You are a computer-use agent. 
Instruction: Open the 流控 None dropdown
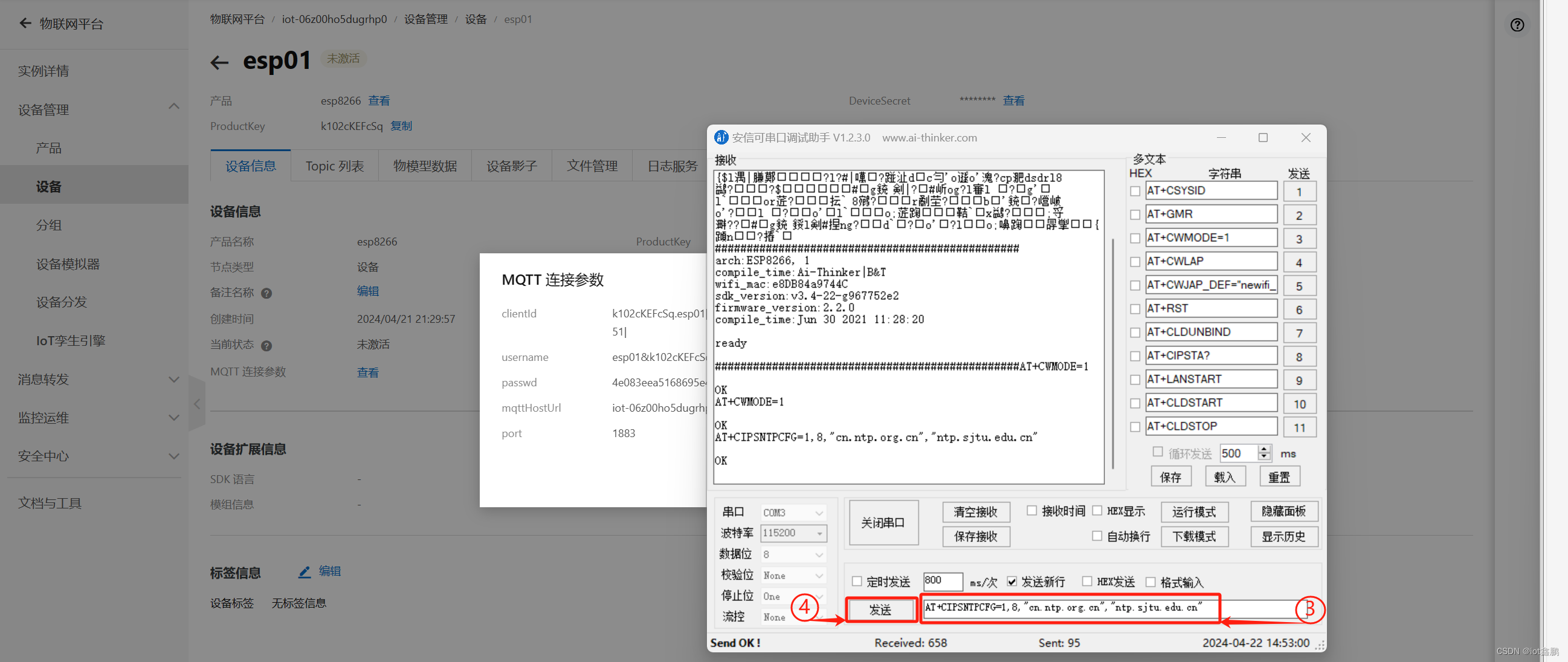[x=793, y=617]
